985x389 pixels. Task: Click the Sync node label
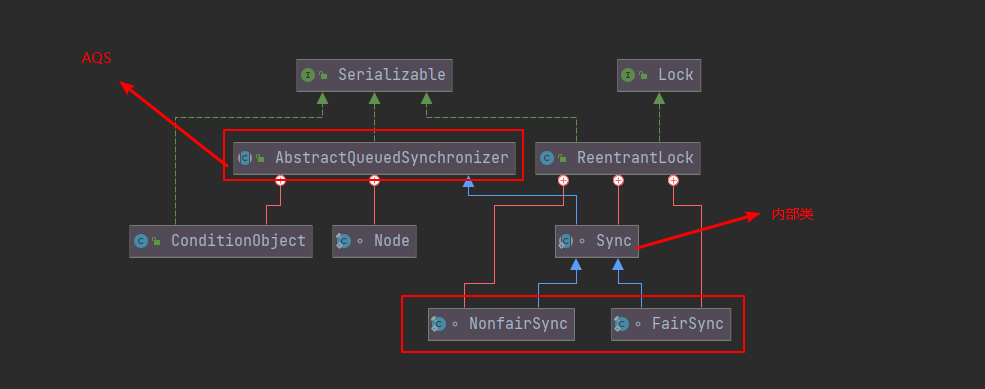614,241
